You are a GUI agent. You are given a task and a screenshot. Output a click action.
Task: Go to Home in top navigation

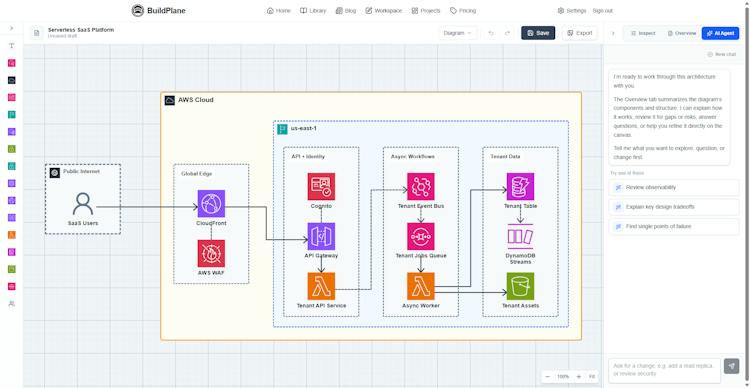tap(278, 11)
